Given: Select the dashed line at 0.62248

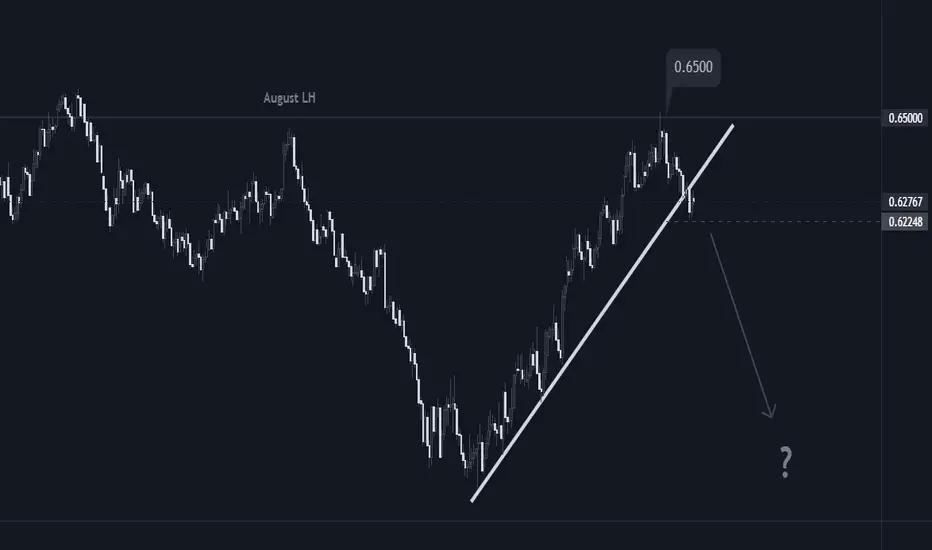Looking at the screenshot, I should 774,221.
